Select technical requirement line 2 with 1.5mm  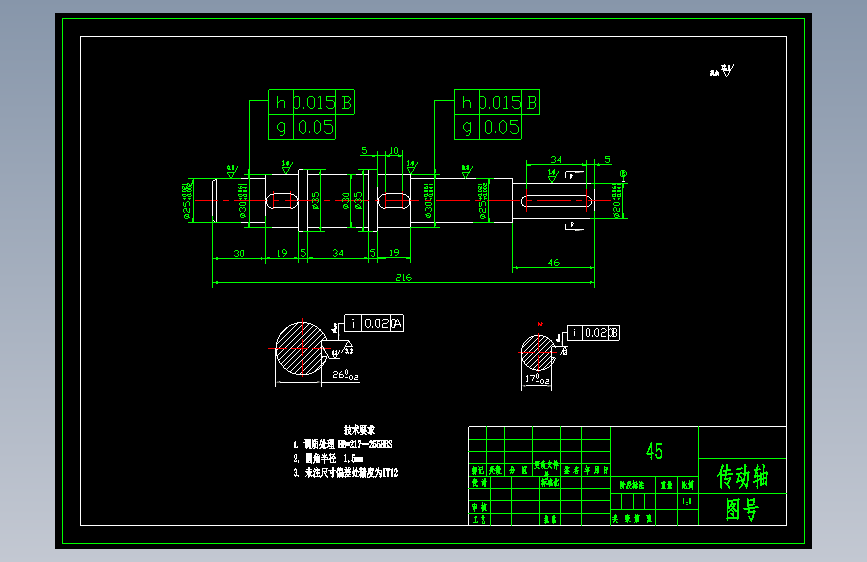point(328,459)
